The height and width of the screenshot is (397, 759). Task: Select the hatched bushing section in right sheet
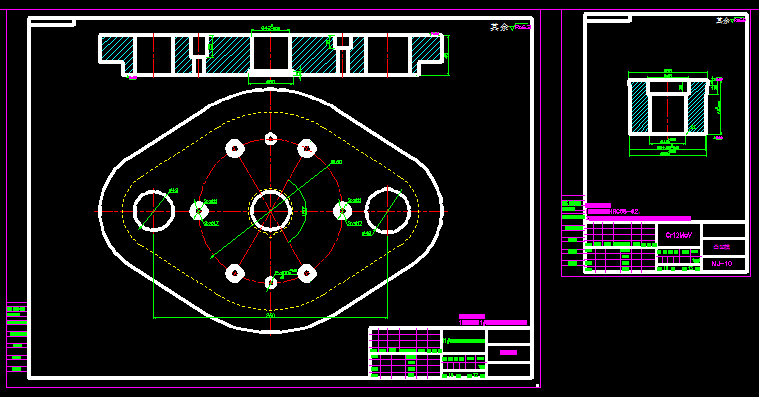tap(668, 107)
